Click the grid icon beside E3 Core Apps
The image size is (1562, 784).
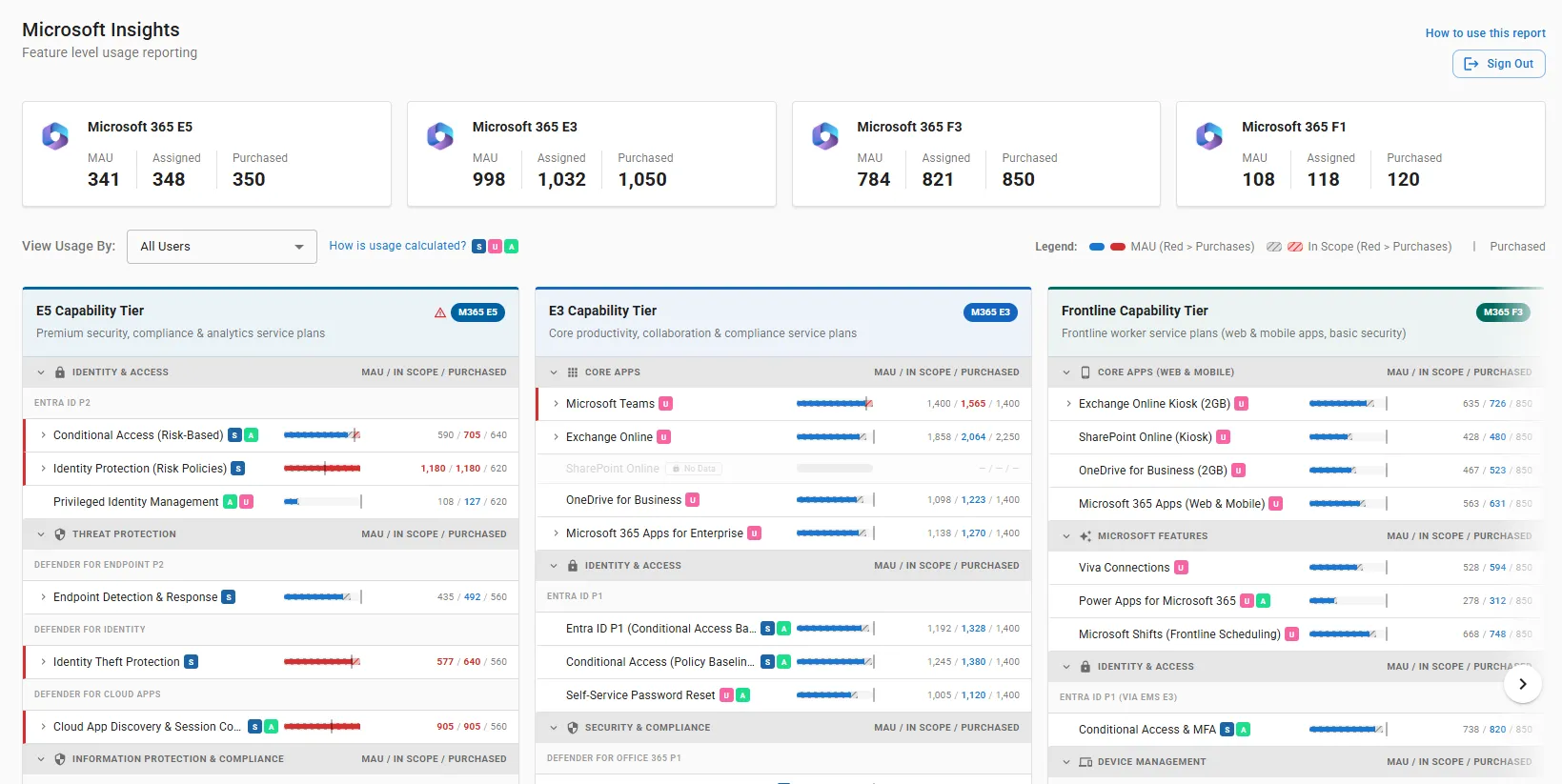click(x=573, y=372)
